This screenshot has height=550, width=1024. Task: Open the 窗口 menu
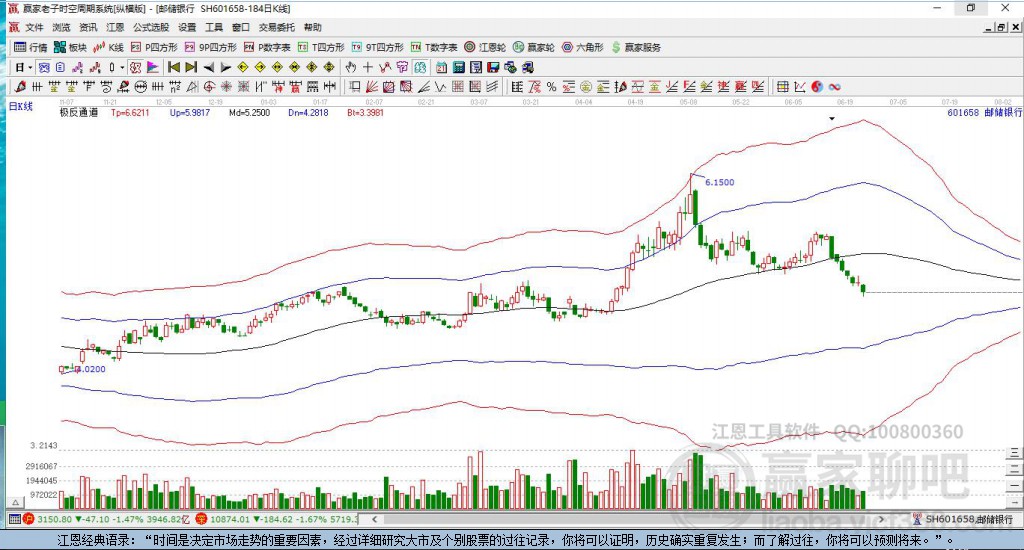(241, 27)
